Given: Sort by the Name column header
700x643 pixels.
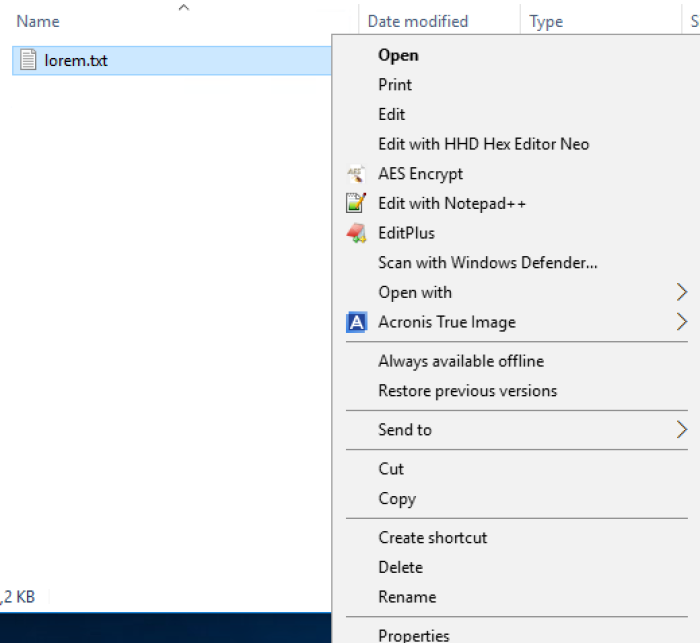Looking at the screenshot, I should tap(38, 21).
